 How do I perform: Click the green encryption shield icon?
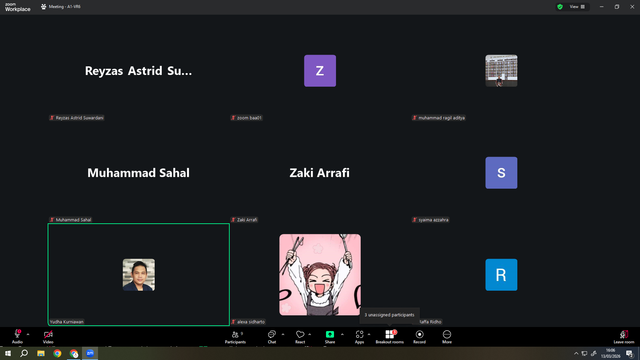(560, 7)
